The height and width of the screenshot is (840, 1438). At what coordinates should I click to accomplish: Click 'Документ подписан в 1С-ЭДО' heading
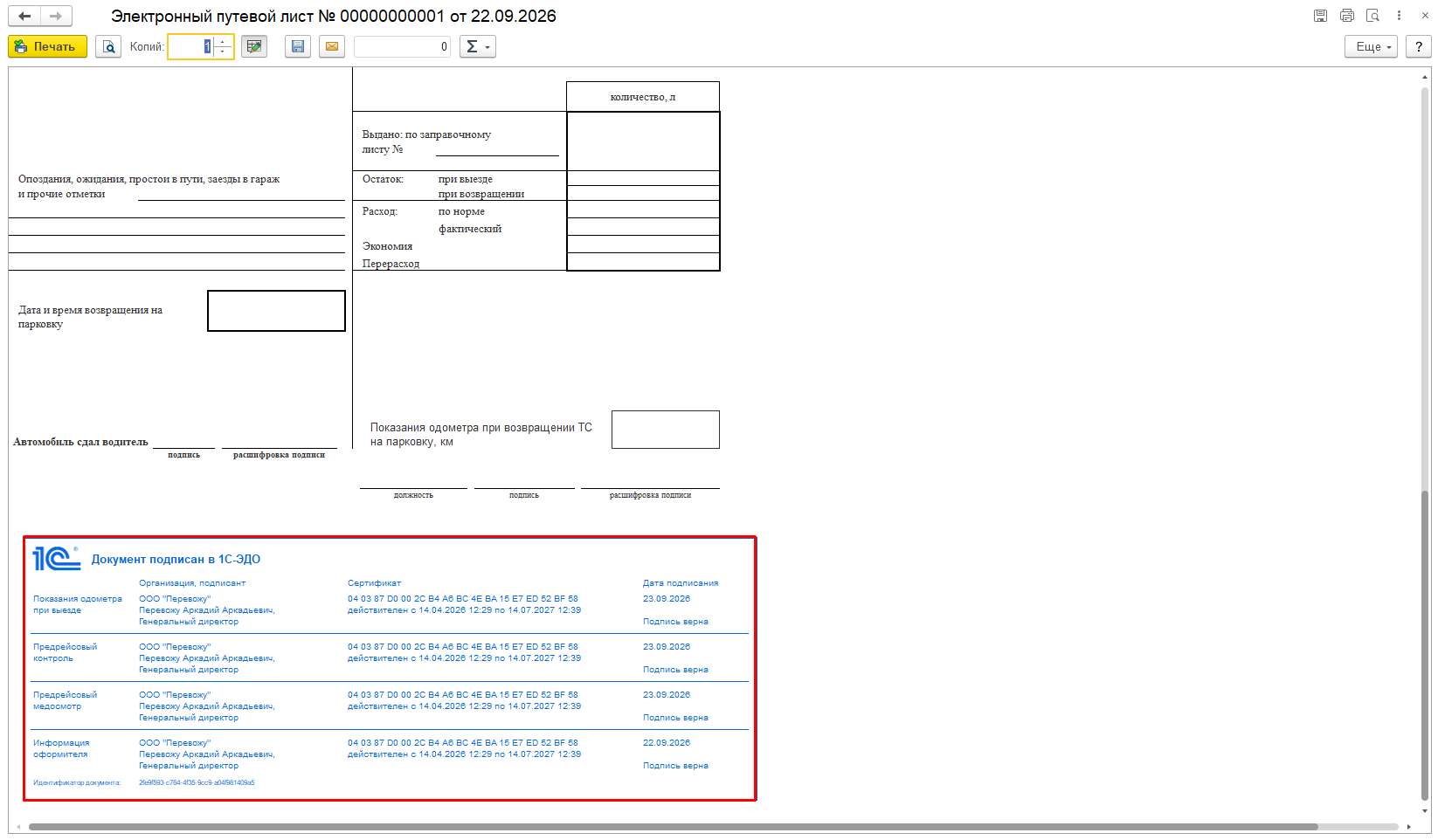[x=176, y=560]
